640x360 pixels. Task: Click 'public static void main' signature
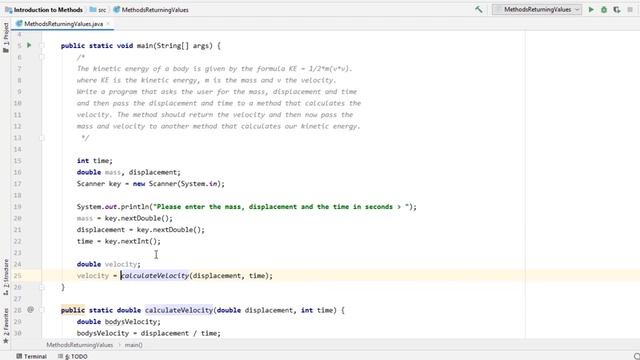tap(141, 46)
